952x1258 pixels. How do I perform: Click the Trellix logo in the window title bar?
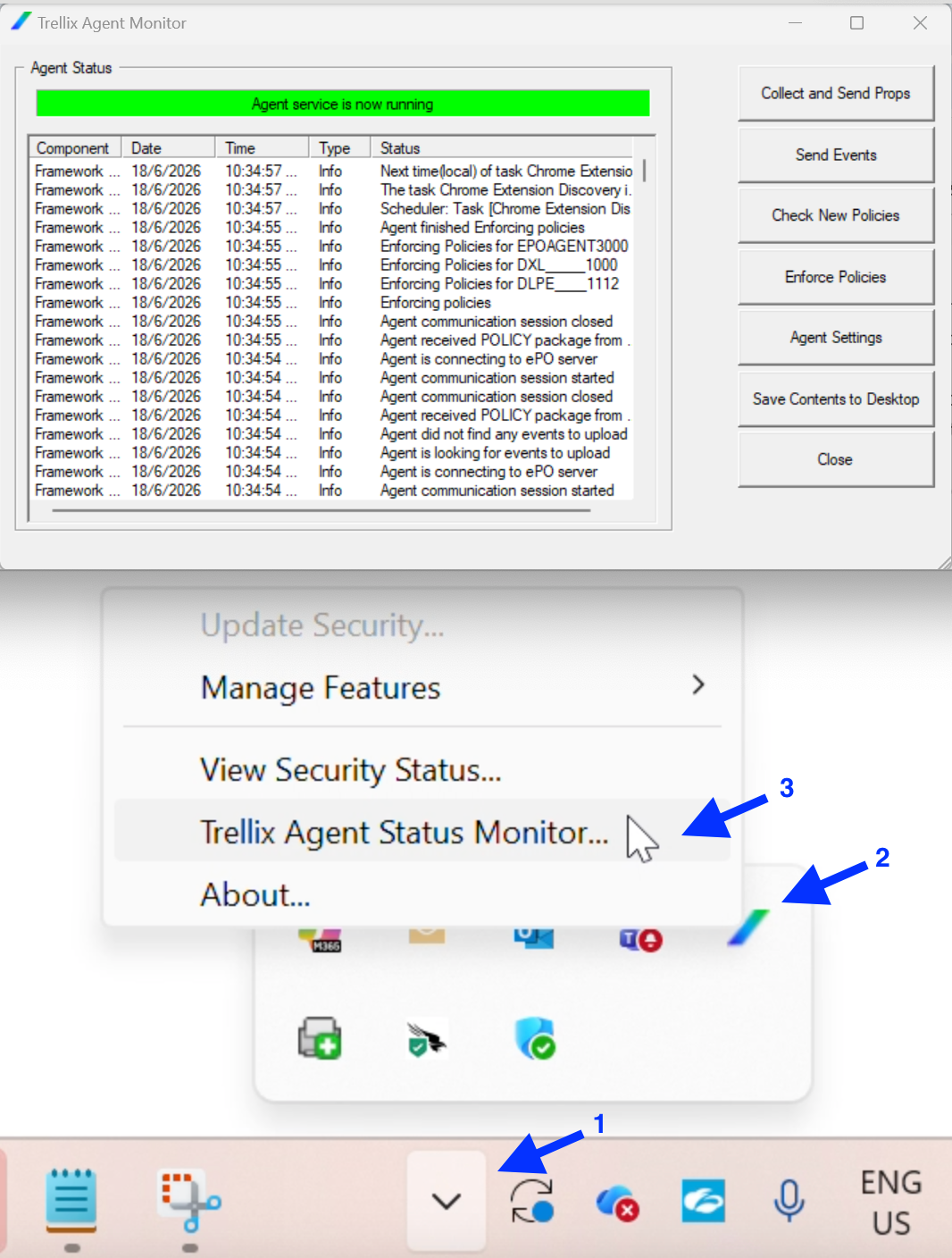[x=21, y=21]
